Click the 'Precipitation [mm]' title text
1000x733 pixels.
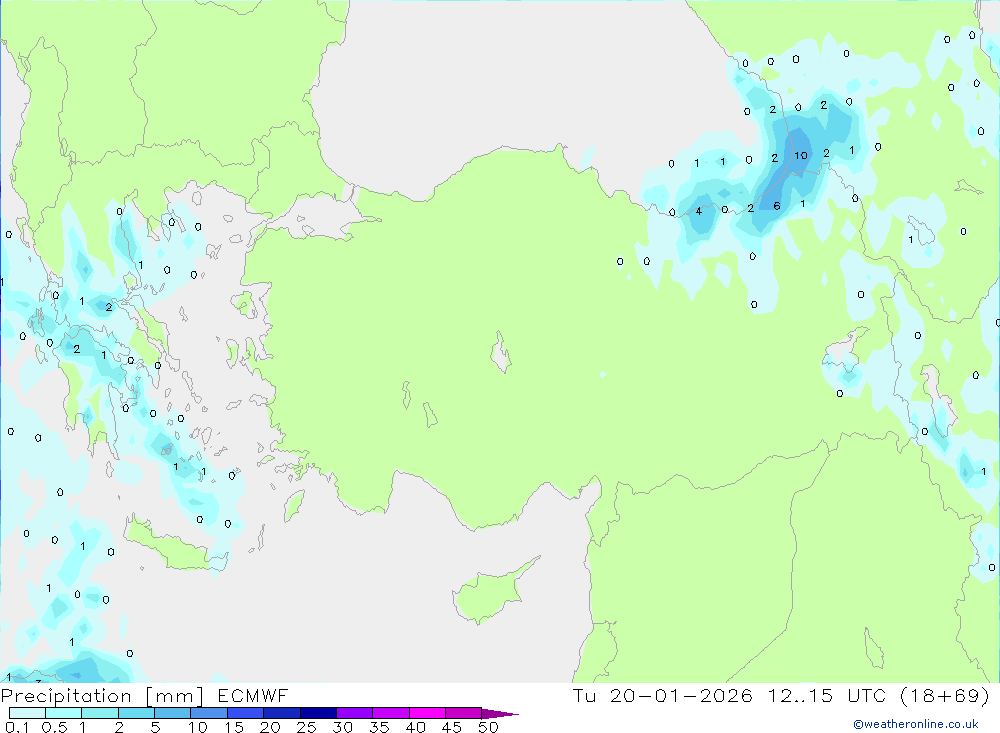point(102,695)
